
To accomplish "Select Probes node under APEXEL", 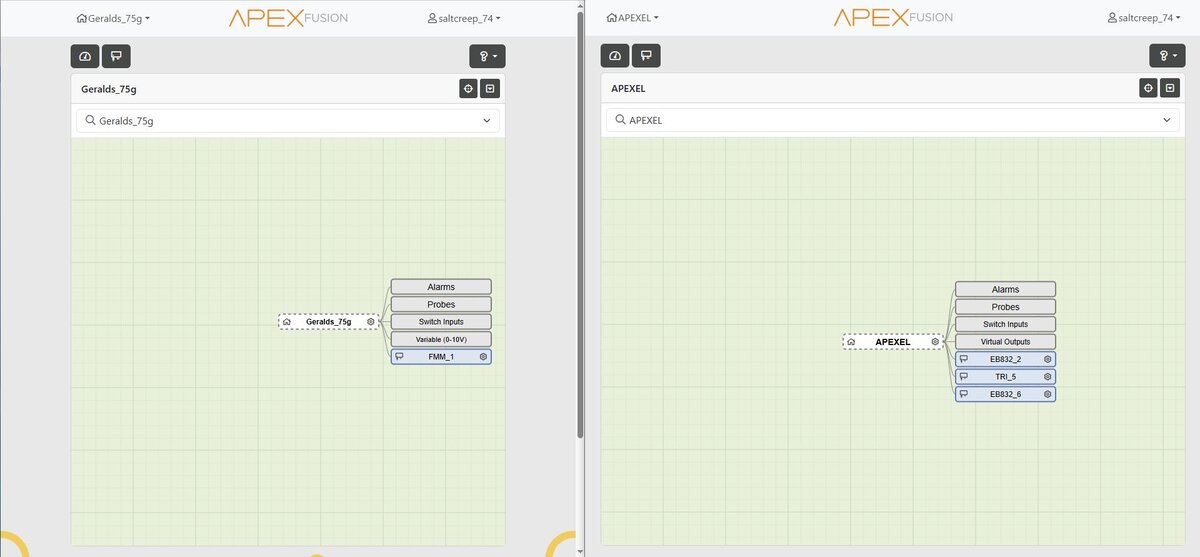I will coord(1005,307).
